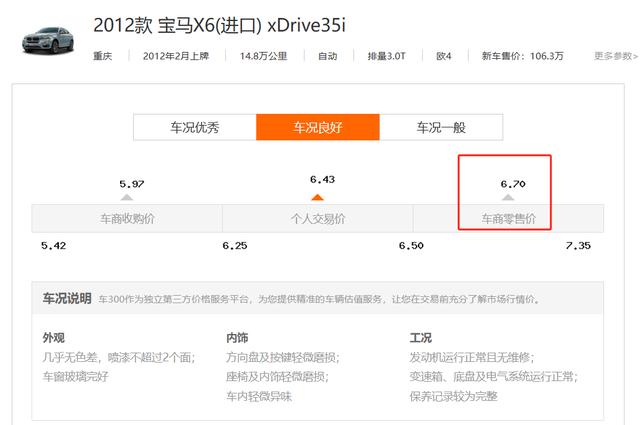Click the 车窗玻璃完好 line
This screenshot has width=640, height=425.
click(x=76, y=376)
